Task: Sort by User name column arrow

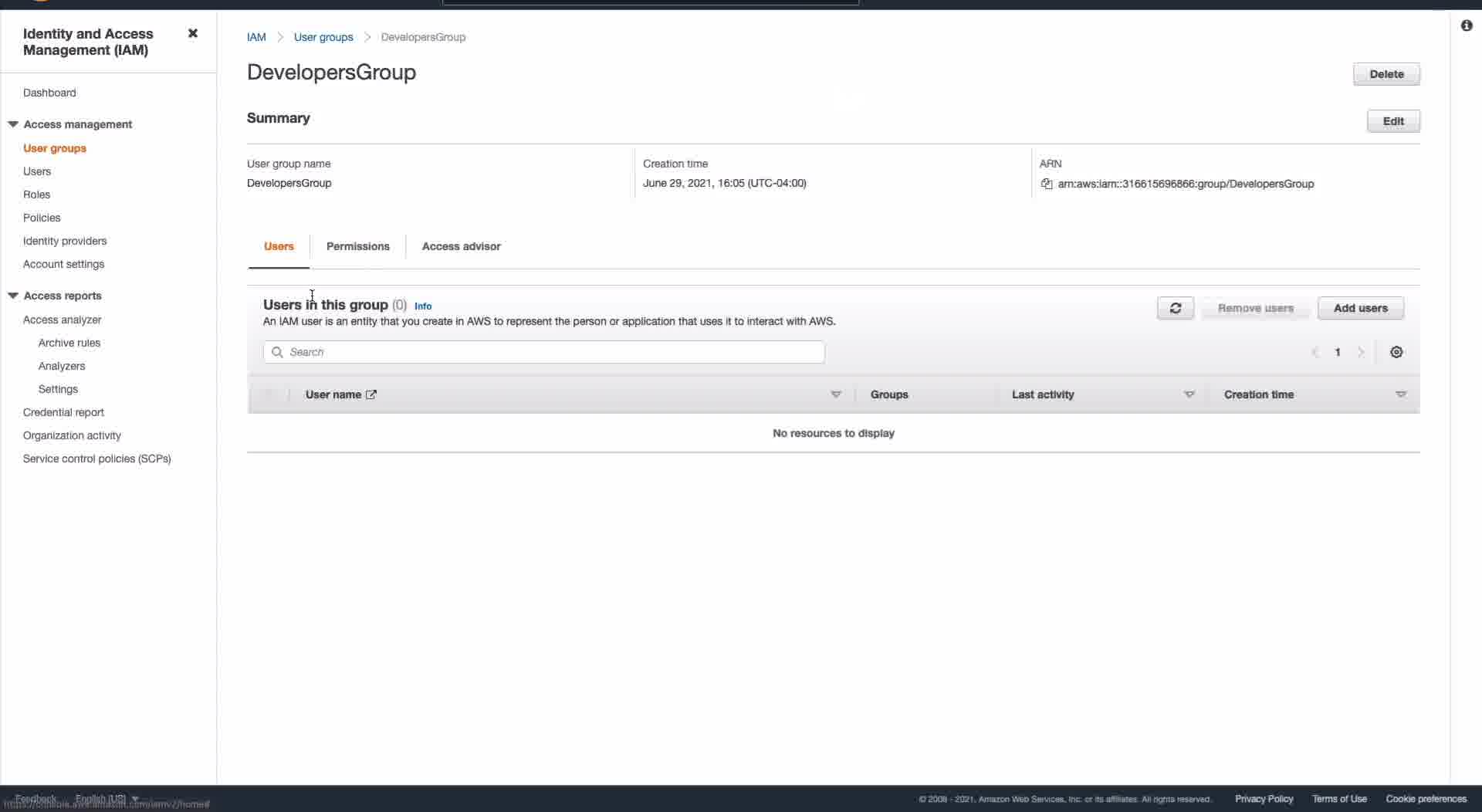Action: [x=836, y=394]
